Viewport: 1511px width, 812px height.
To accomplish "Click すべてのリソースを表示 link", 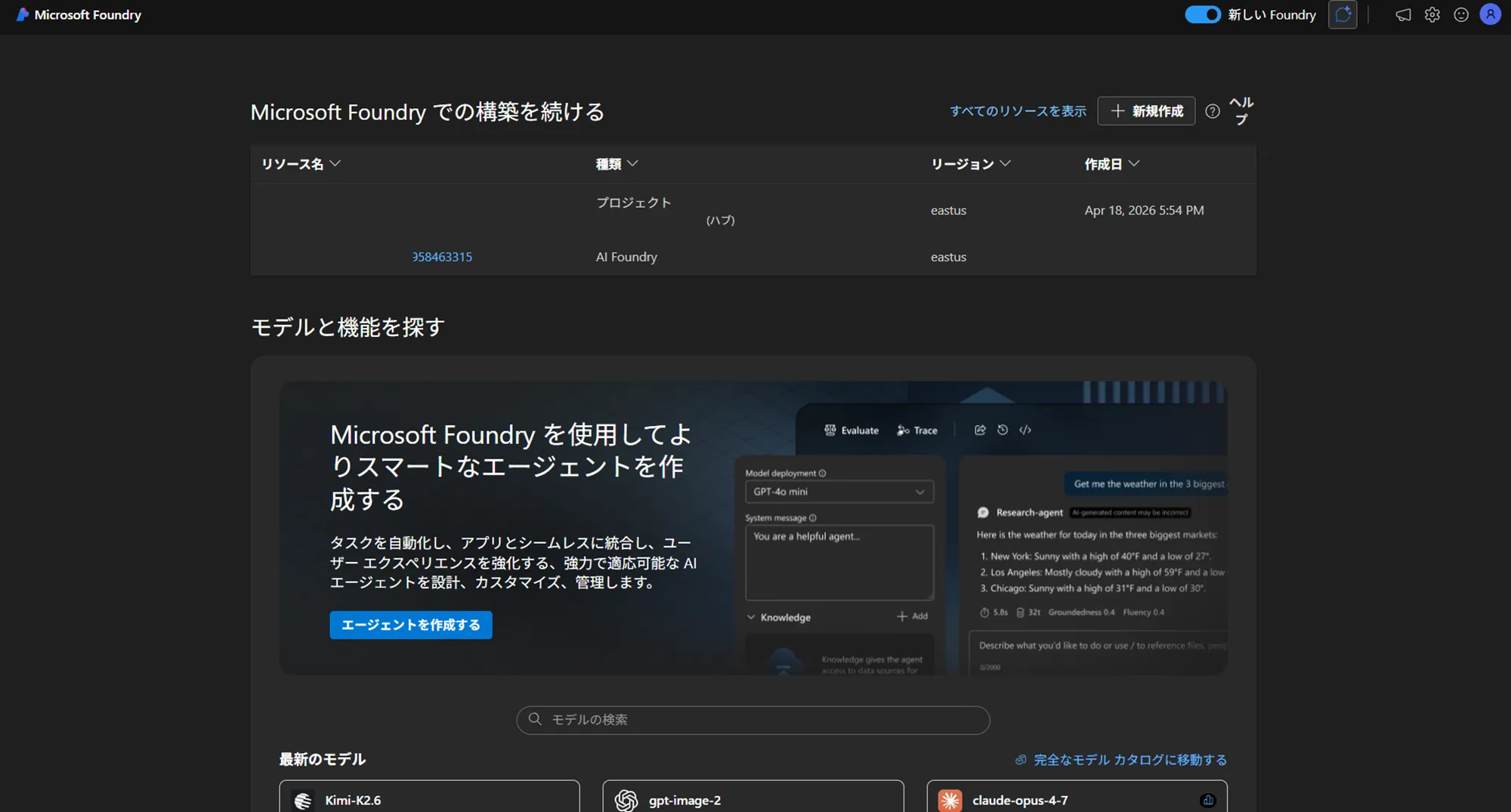I will pyautogui.click(x=1018, y=111).
